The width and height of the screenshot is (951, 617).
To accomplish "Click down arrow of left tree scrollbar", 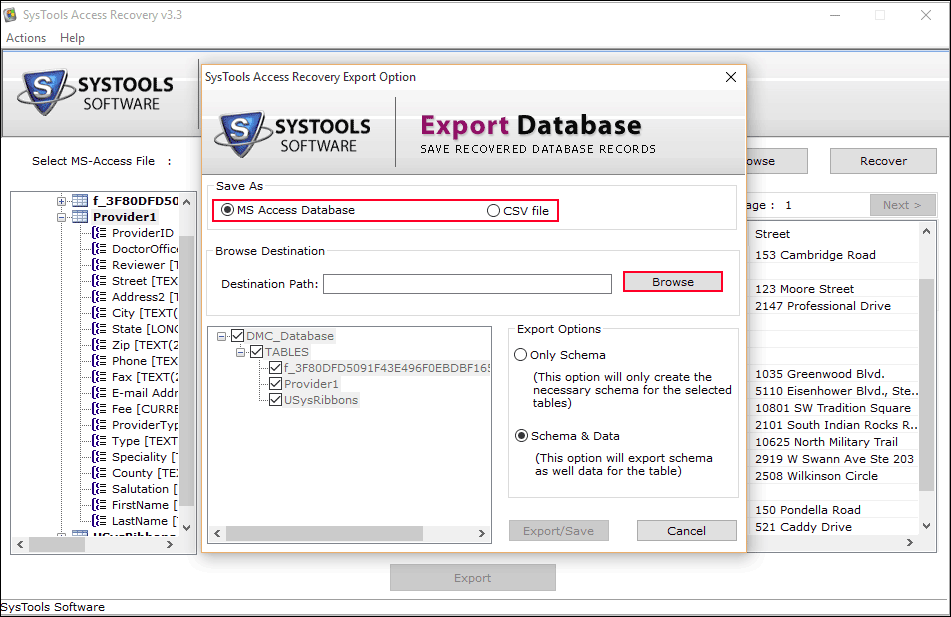I will point(187,528).
